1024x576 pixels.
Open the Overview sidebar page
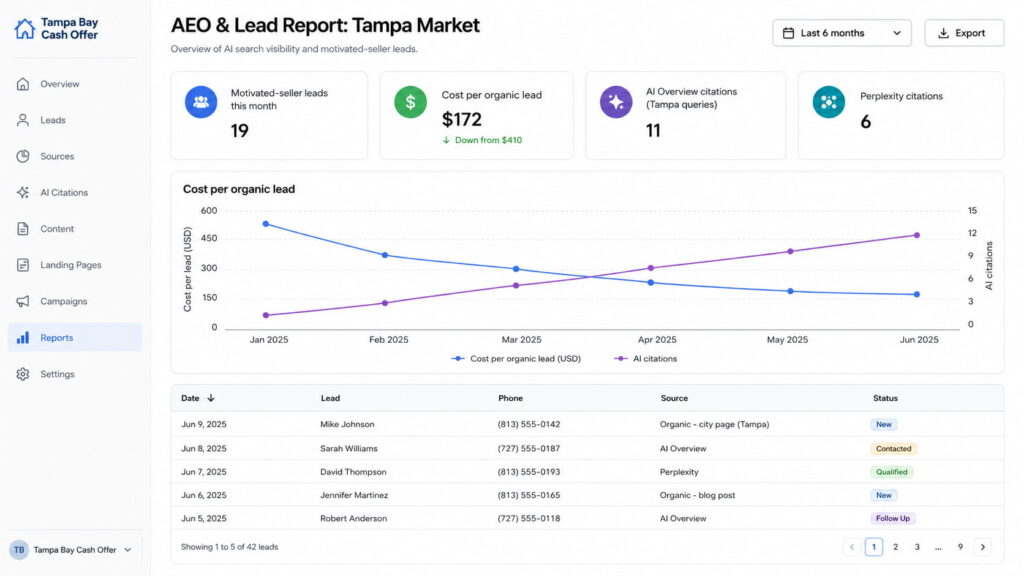(74, 84)
